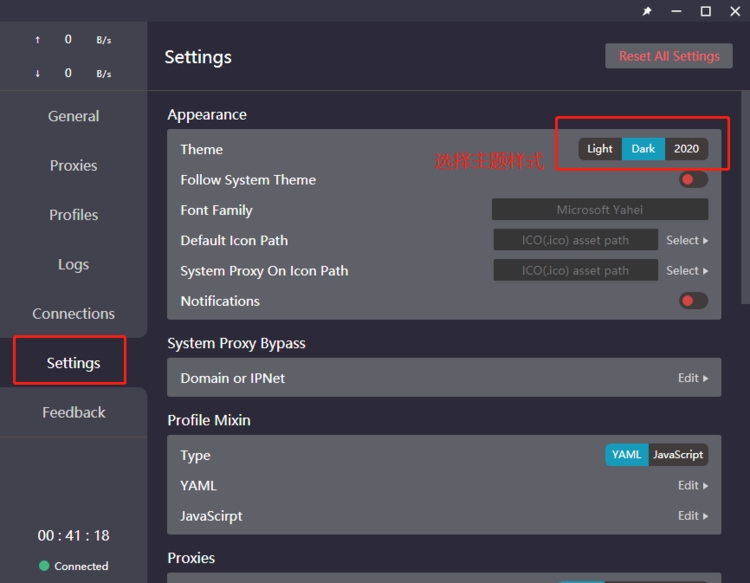Image resolution: width=750 pixels, height=583 pixels.
Task: Go to the Connections tab
Action: (x=73, y=314)
